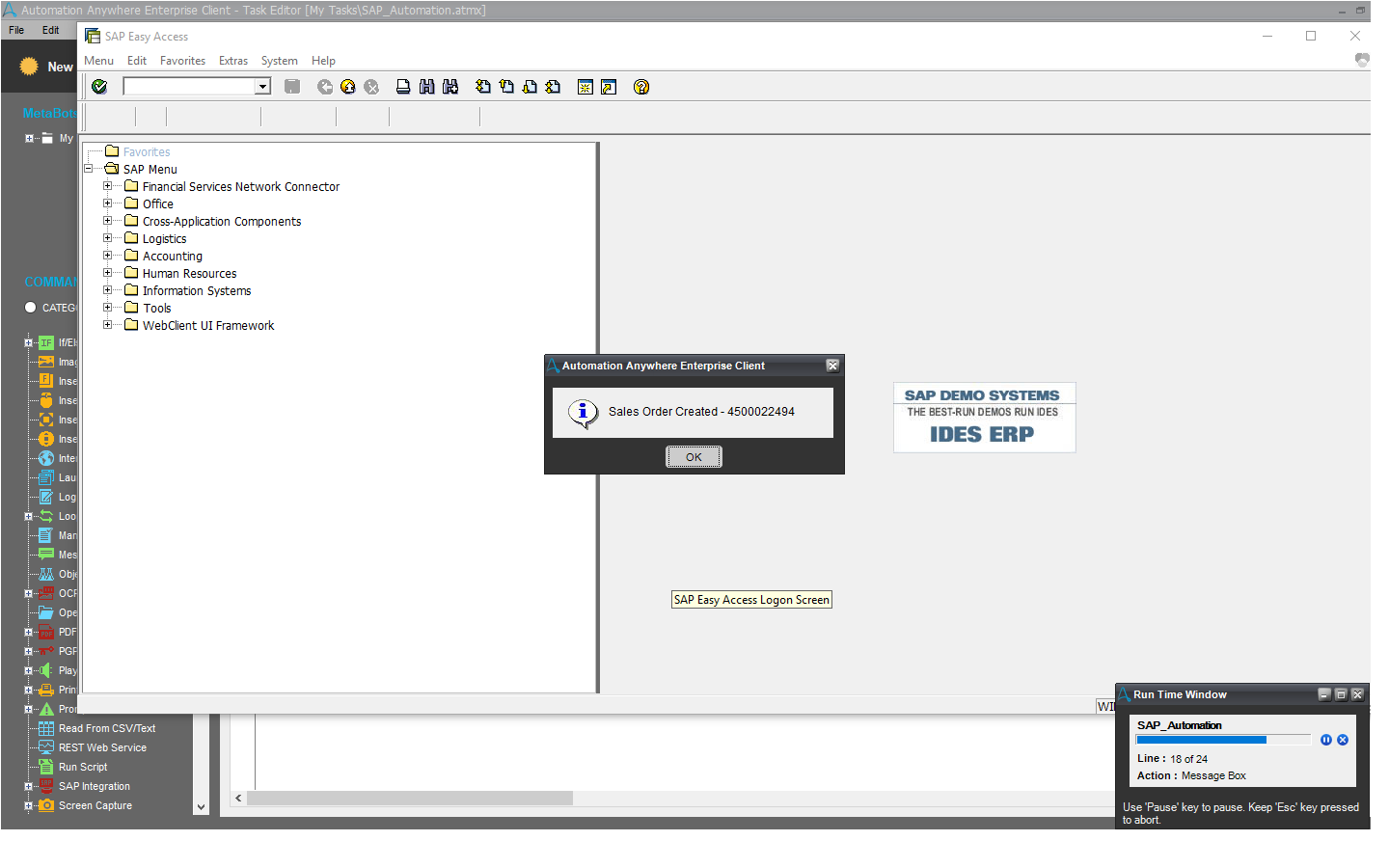Select the Run Script command
The height and width of the screenshot is (868, 1389).
coord(83,767)
